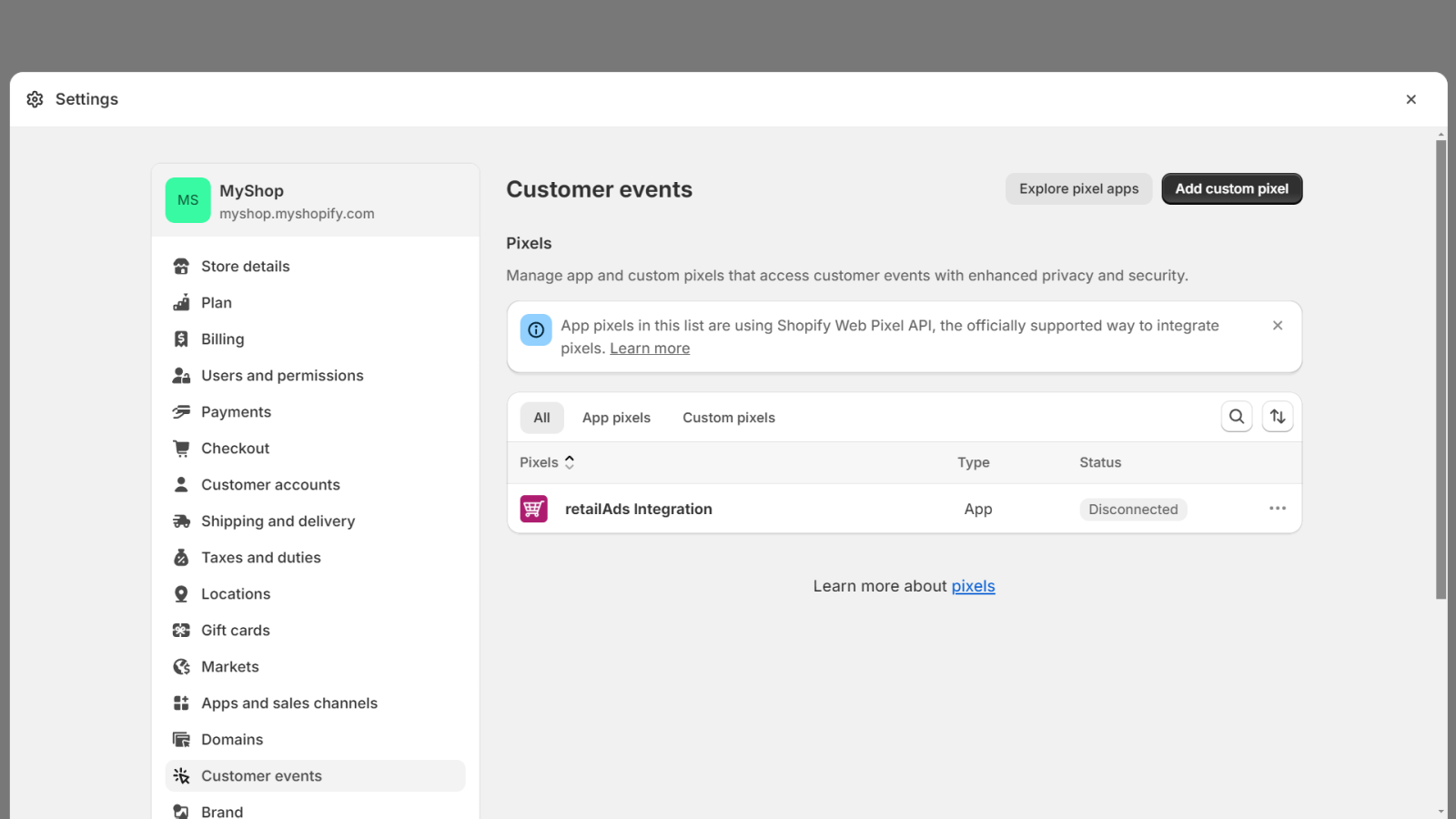Open Store details in sidebar
1456x819 pixels.
point(245,267)
